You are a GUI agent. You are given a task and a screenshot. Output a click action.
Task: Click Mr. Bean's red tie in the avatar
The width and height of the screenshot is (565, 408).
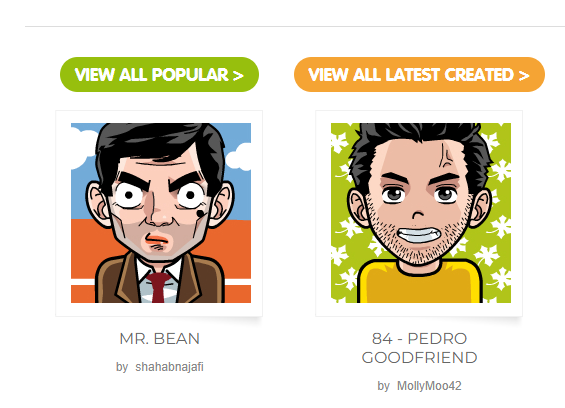coord(157,287)
